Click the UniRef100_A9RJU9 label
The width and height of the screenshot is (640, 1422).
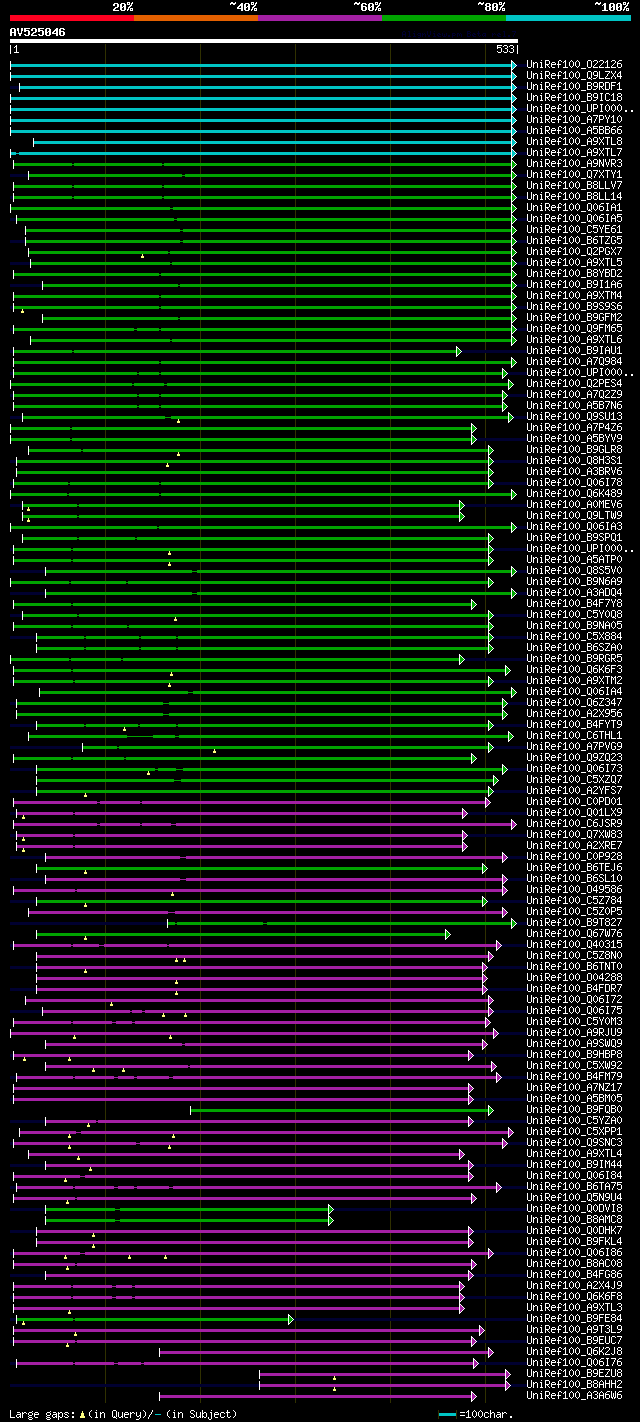574,1032
